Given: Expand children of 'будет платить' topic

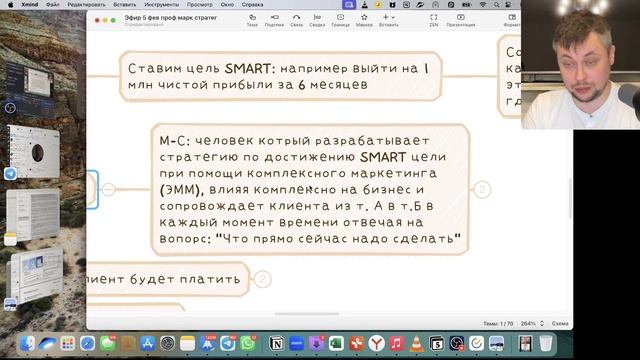Looking at the screenshot, I should coord(262,279).
